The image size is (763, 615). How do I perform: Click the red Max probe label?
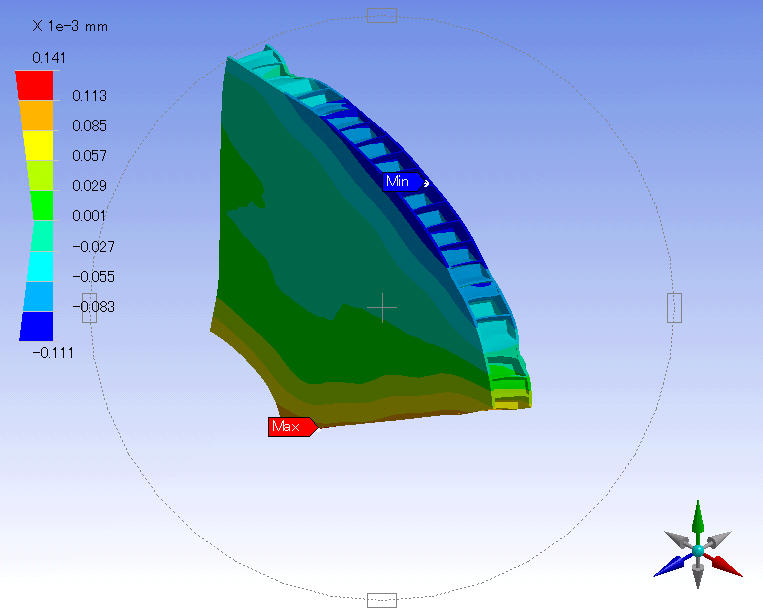[293, 427]
